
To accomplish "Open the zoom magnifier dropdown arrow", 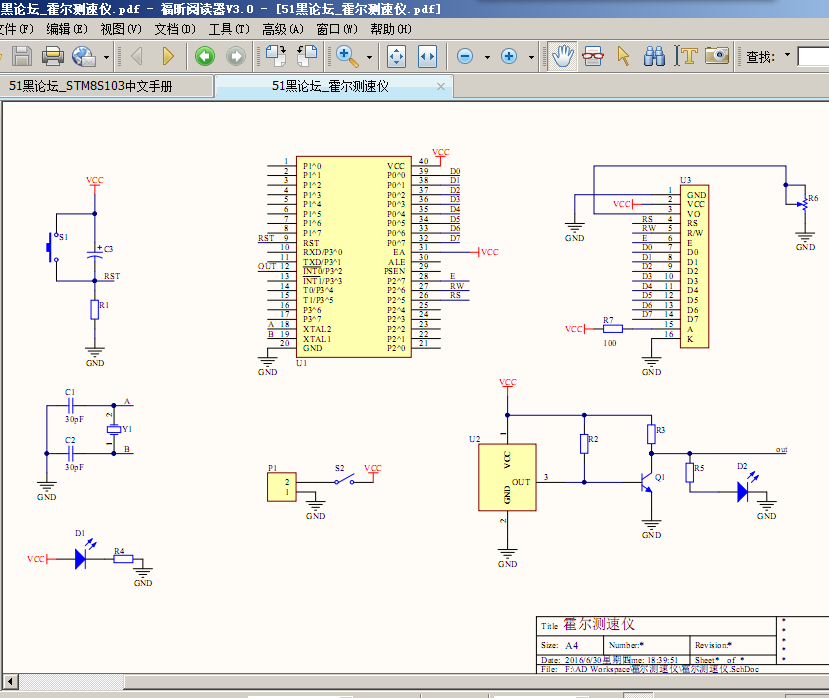I will [x=369, y=57].
